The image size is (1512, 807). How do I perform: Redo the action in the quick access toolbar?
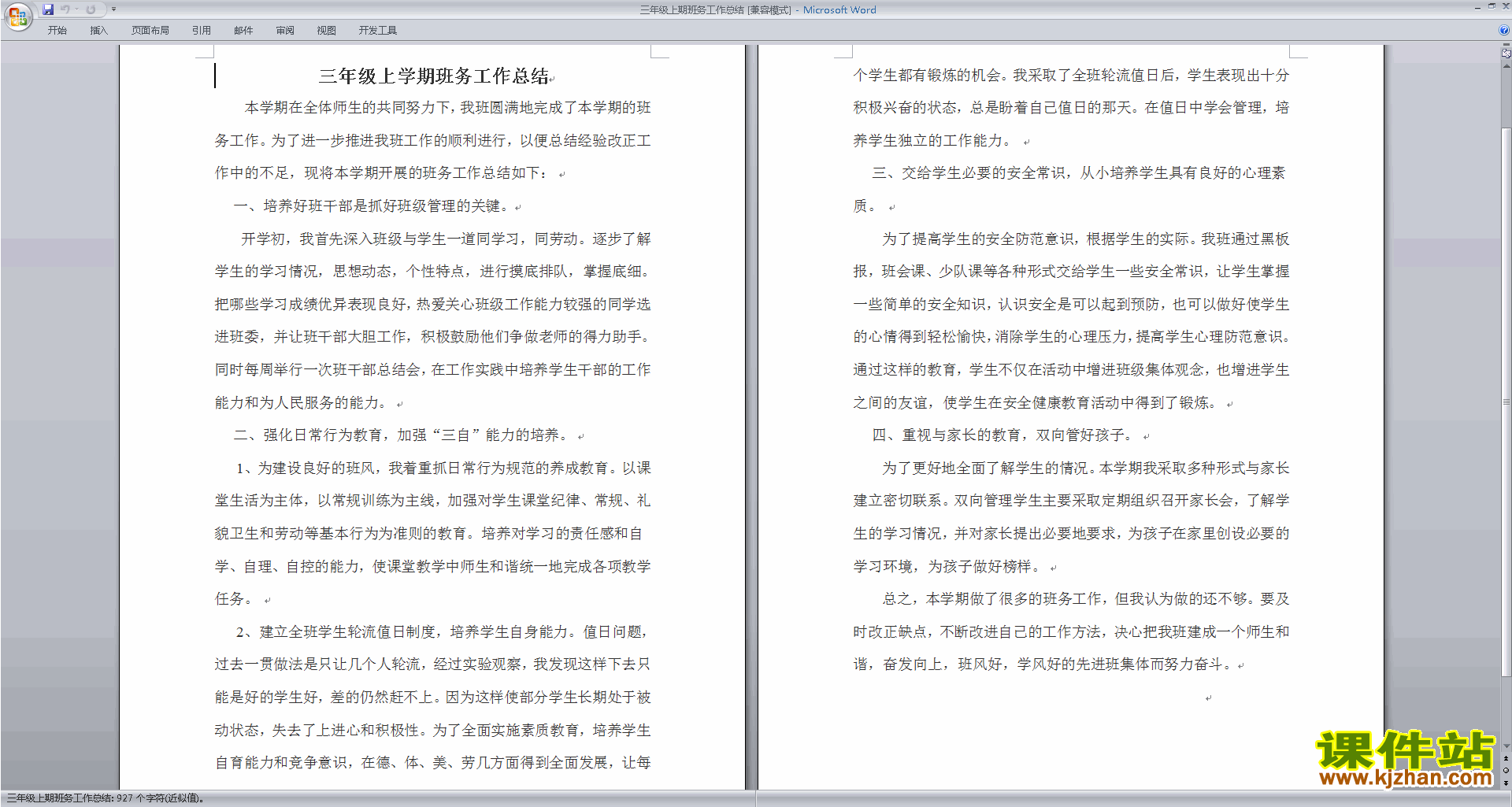click(x=91, y=9)
